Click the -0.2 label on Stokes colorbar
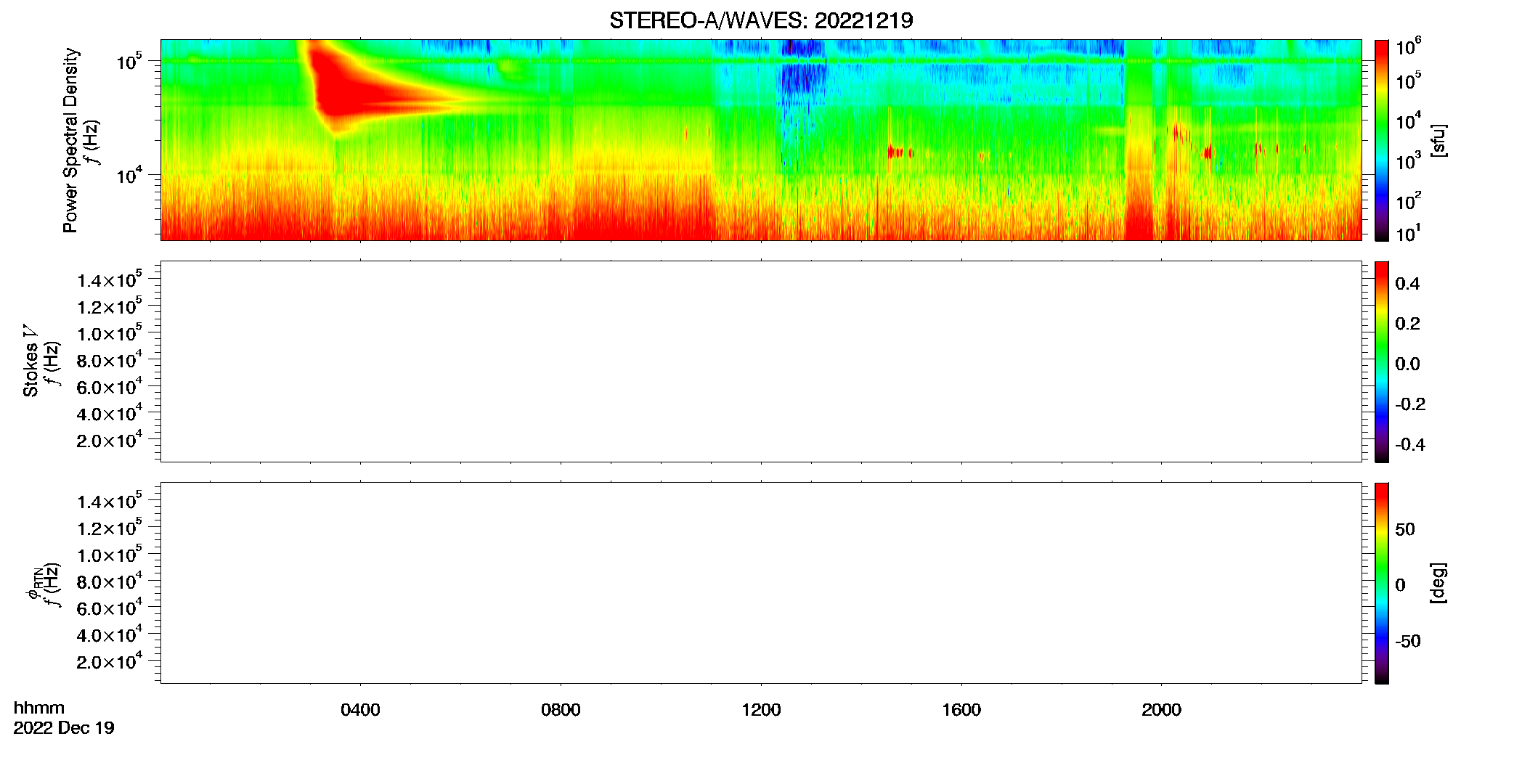 [x=1410, y=404]
